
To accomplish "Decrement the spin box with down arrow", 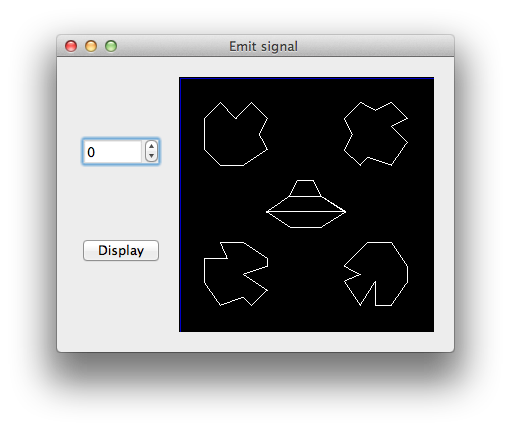I will (151, 156).
